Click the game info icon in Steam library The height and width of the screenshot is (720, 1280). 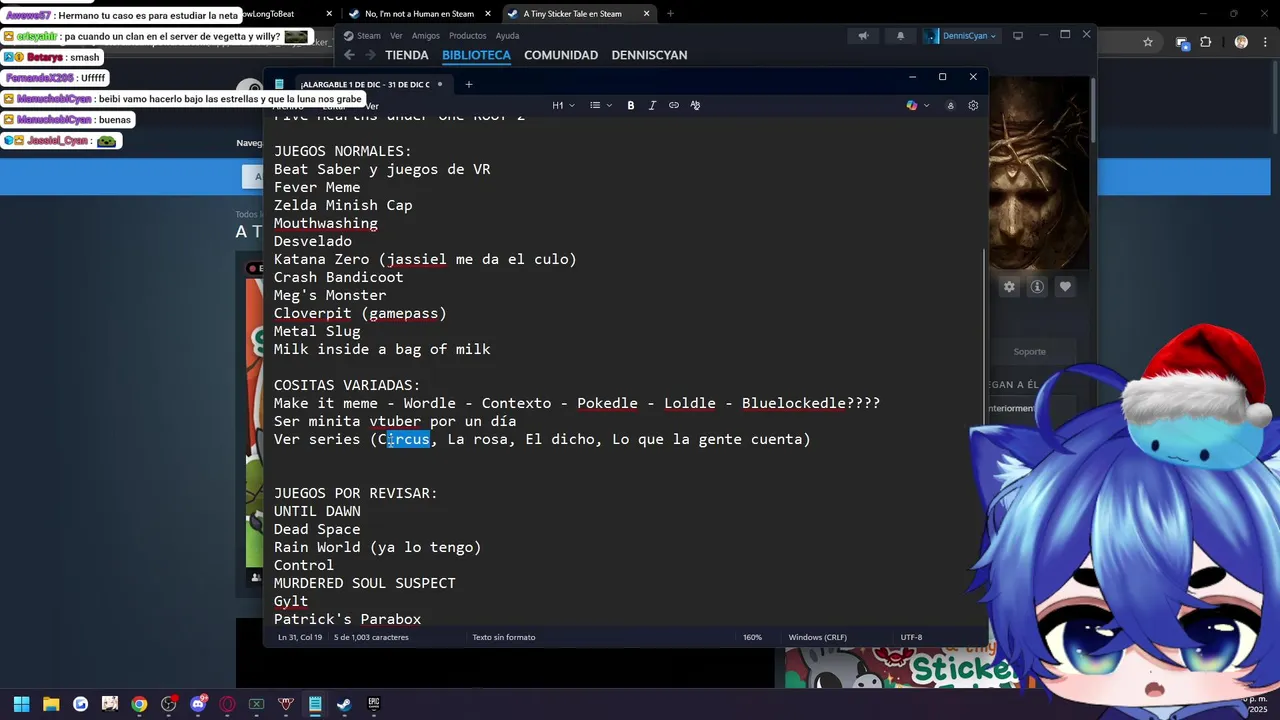pos(1037,287)
